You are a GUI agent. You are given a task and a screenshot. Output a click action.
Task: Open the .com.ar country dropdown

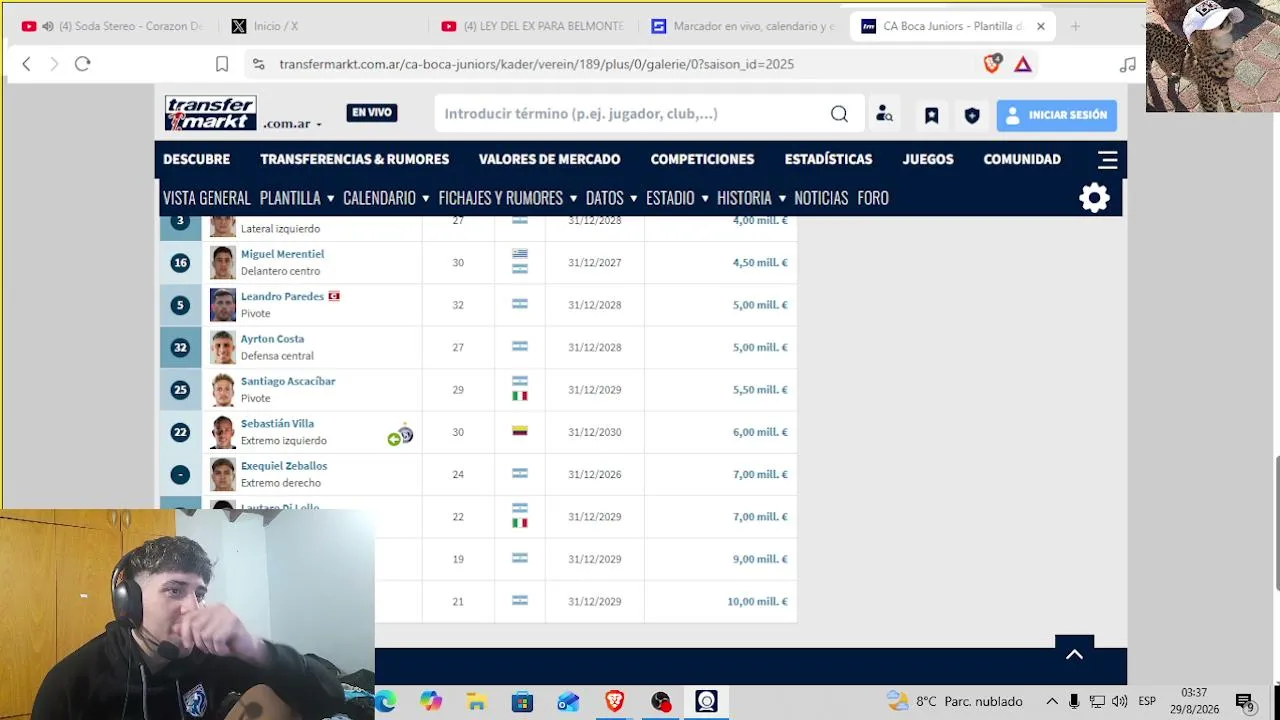point(293,124)
